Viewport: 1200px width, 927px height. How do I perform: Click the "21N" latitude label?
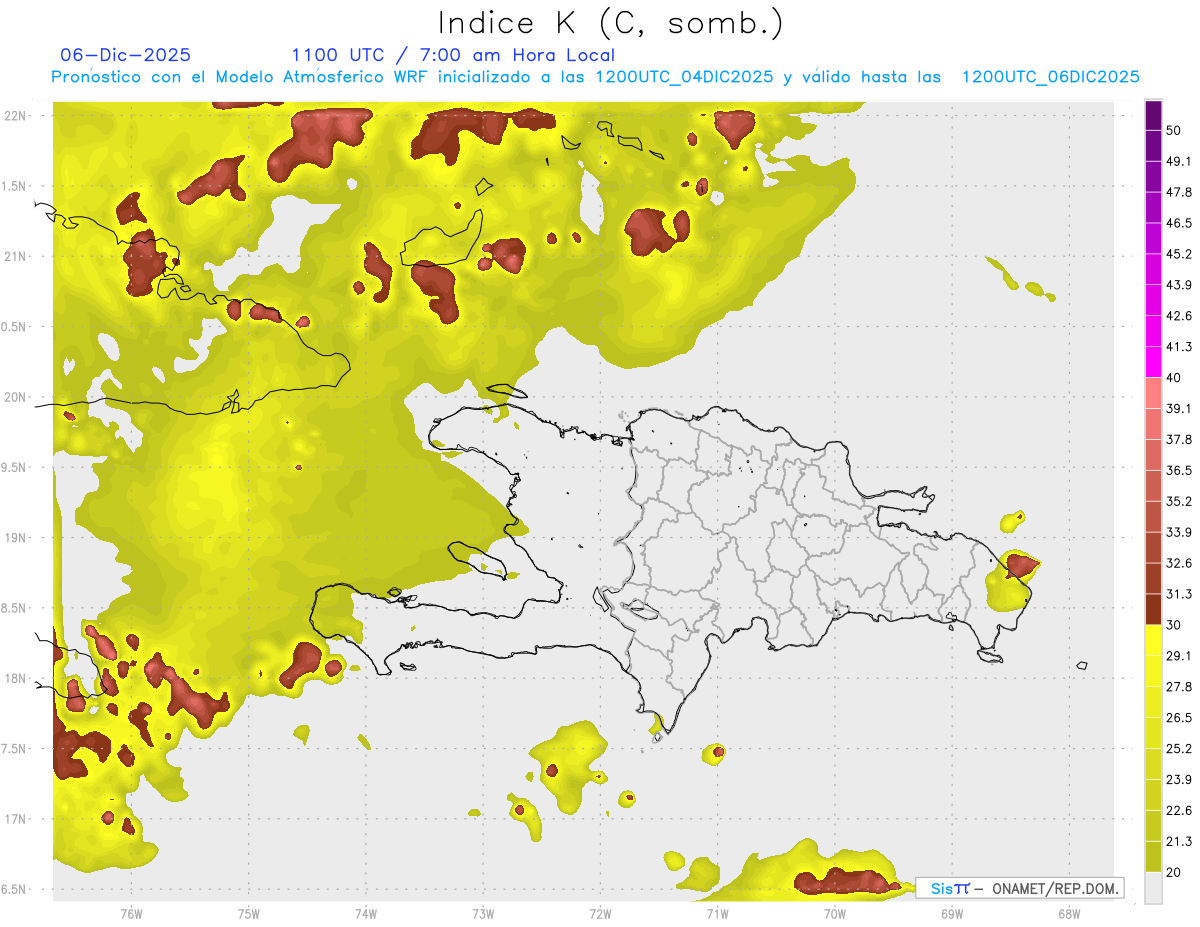[x=16, y=256]
